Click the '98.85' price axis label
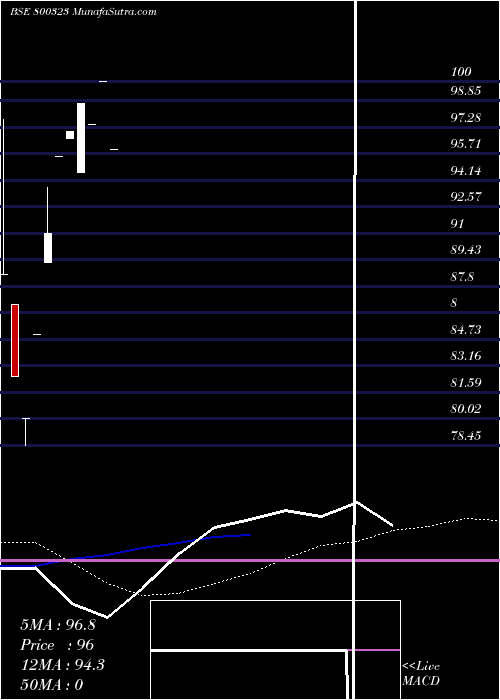This screenshot has height=700, width=500. (466, 91)
